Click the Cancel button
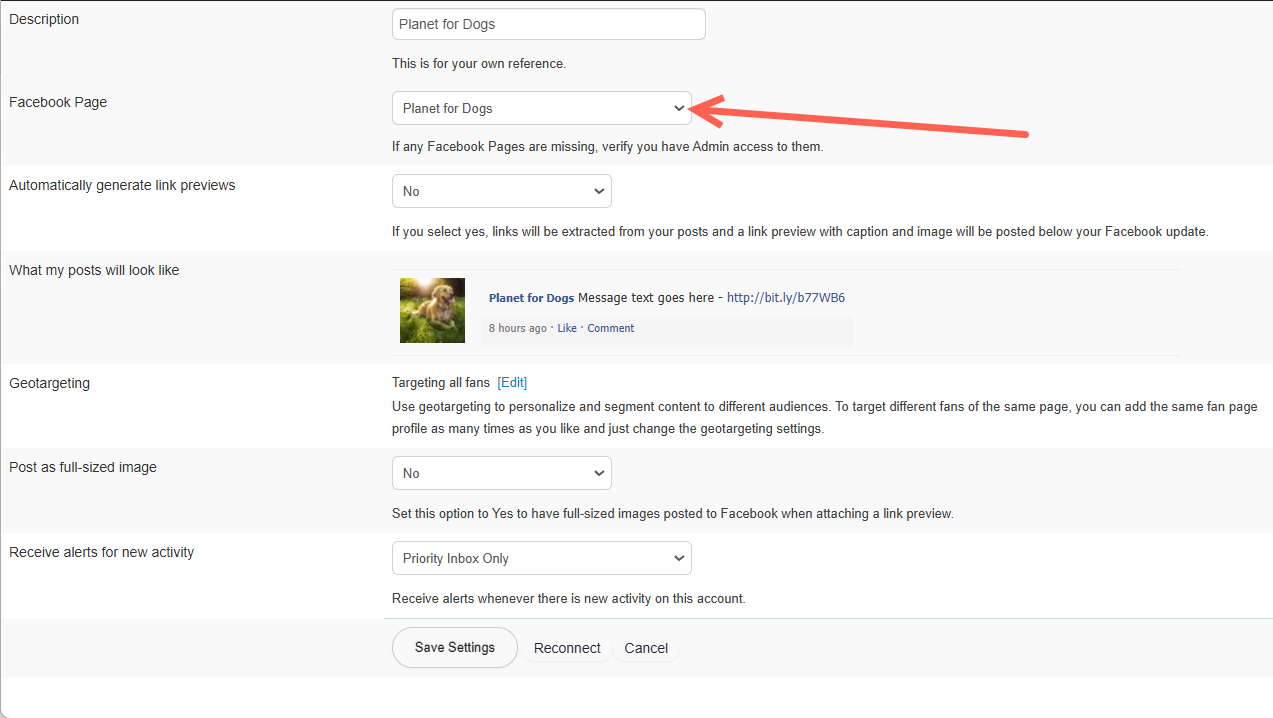This screenshot has height=718, width=1273. tap(646, 648)
